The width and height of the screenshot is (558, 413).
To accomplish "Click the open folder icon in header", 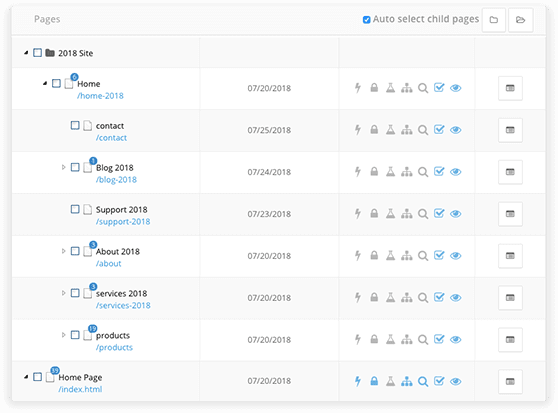I will pos(520,20).
